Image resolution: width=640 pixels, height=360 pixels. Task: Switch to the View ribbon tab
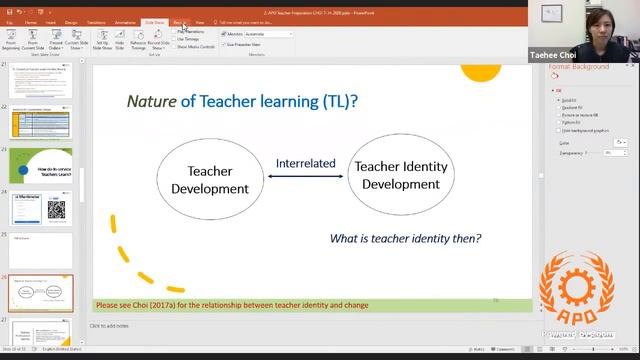[x=200, y=22]
